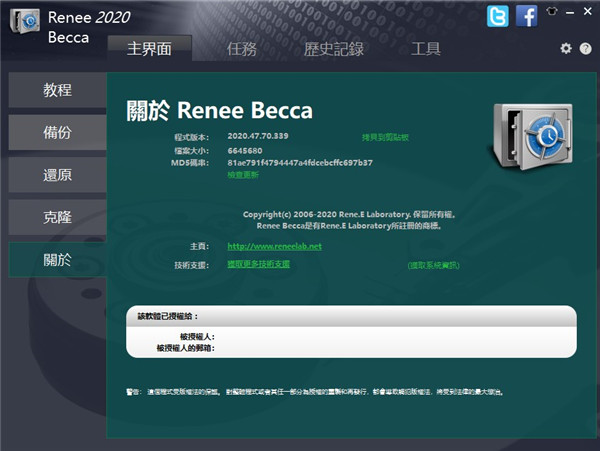Viewport: 600px width, 451px height.
Task: Click the Renee Becca safe logo in title bar
Action: coord(25,21)
